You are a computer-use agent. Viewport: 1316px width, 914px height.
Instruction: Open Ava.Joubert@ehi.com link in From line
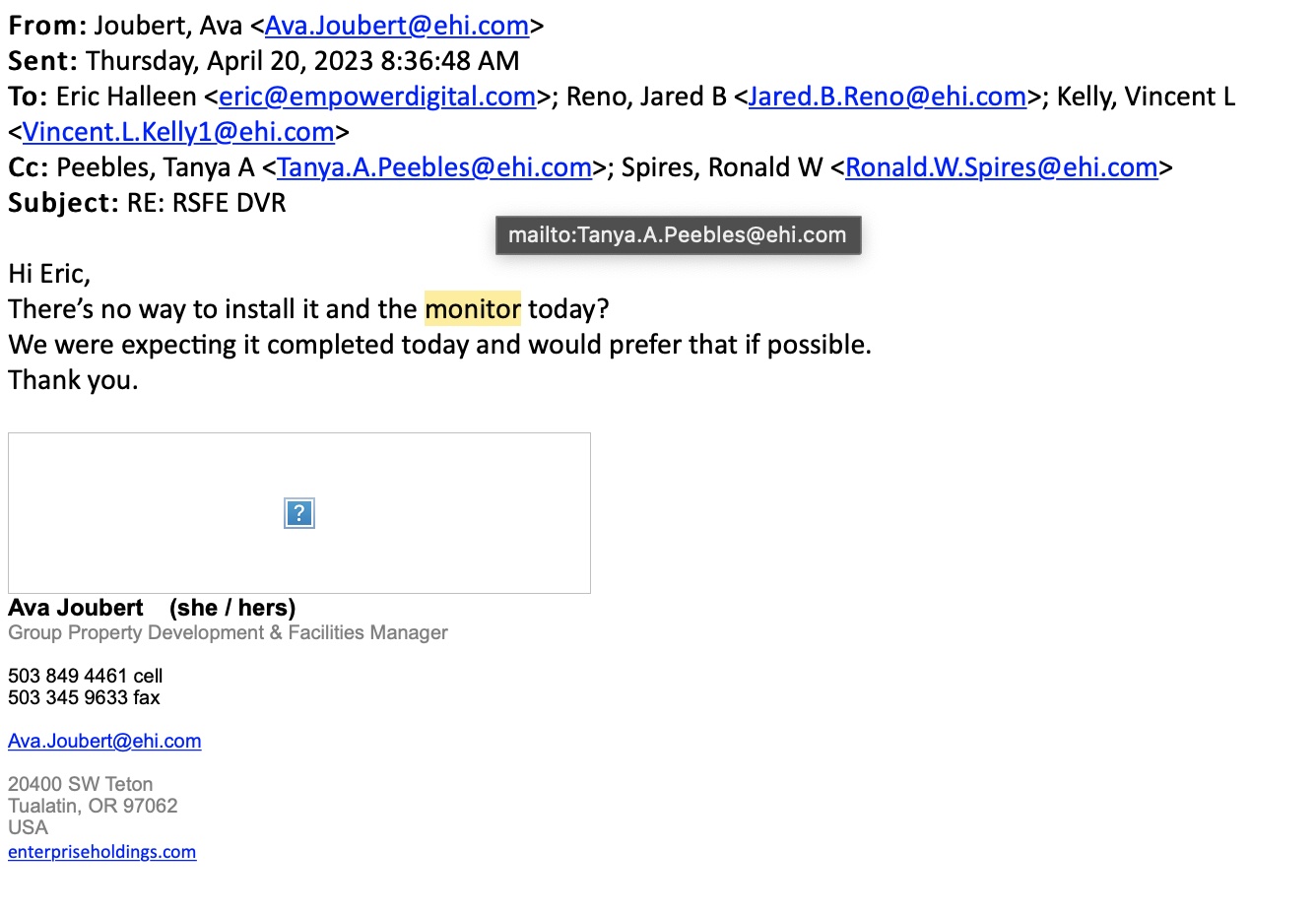click(397, 26)
